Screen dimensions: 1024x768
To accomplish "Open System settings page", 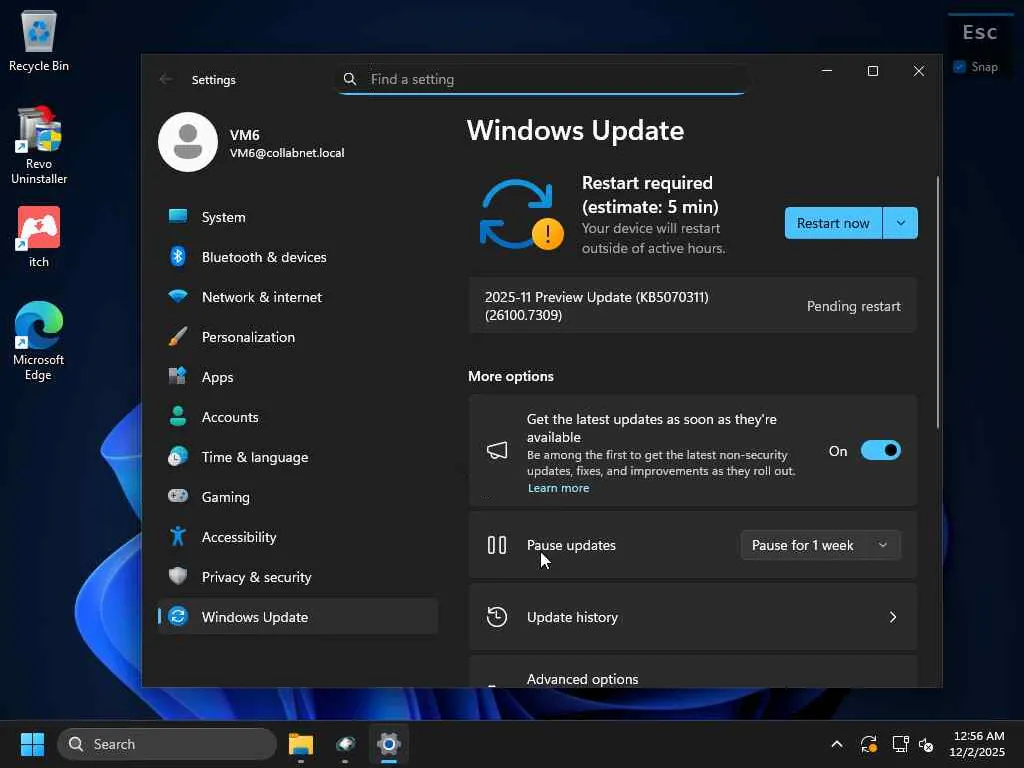I will click(298, 217).
